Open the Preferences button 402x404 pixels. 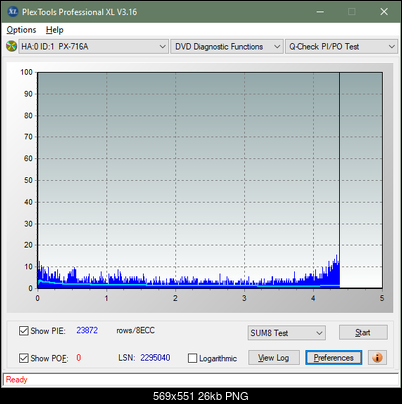333,358
